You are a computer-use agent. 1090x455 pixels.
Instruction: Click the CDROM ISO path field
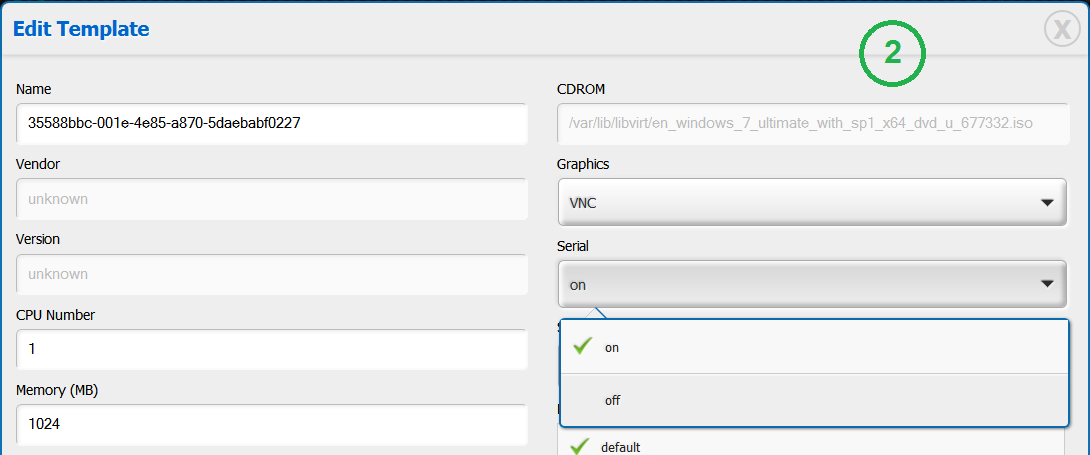point(810,124)
